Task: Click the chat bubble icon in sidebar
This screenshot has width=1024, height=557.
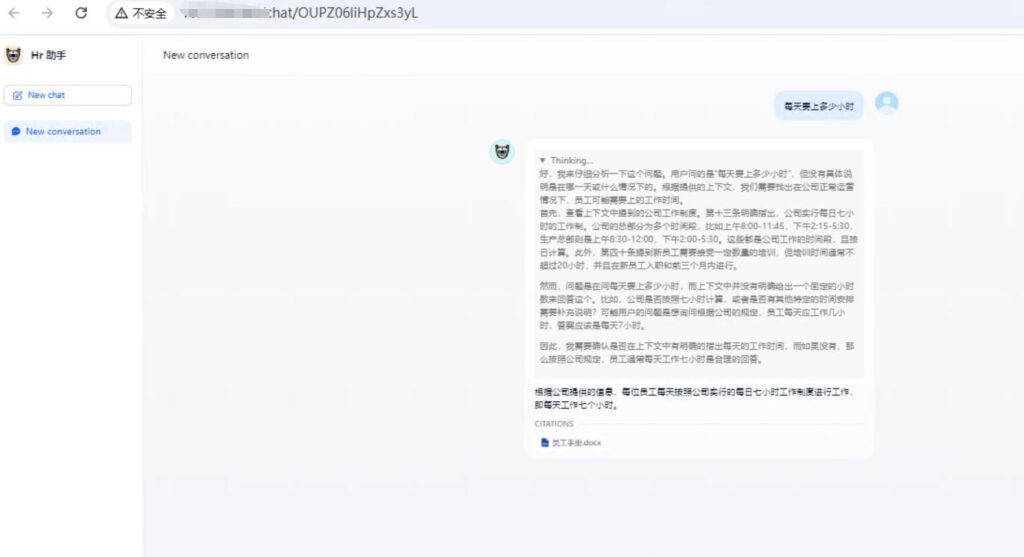Action: 16,131
